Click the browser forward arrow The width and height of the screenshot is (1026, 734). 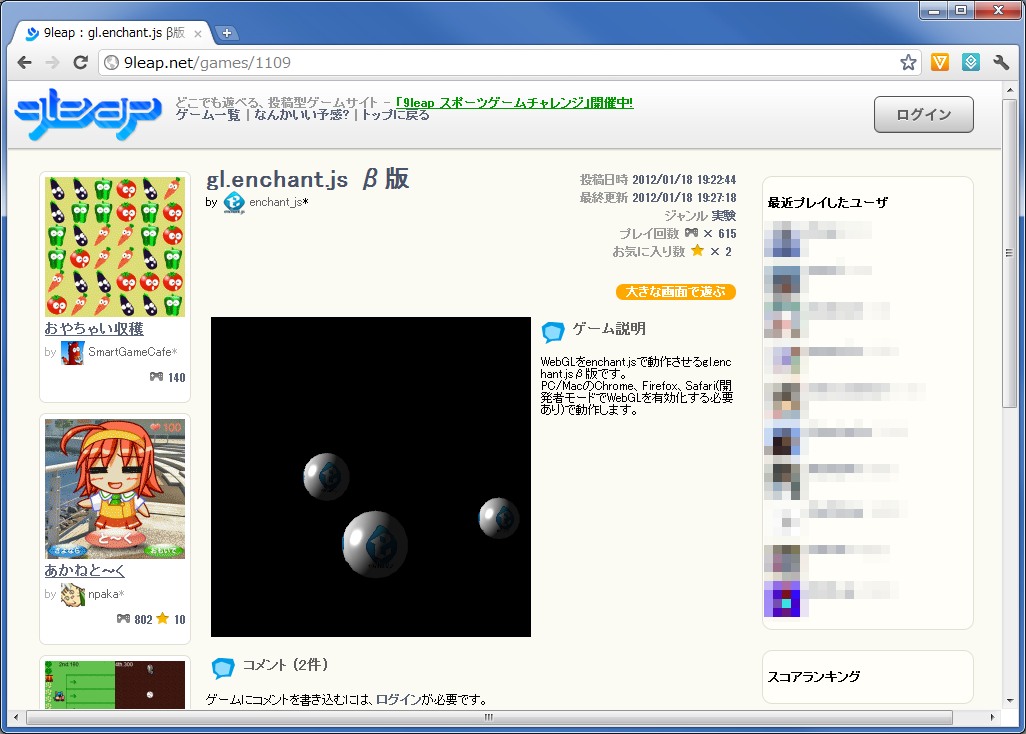pyautogui.click(x=52, y=62)
